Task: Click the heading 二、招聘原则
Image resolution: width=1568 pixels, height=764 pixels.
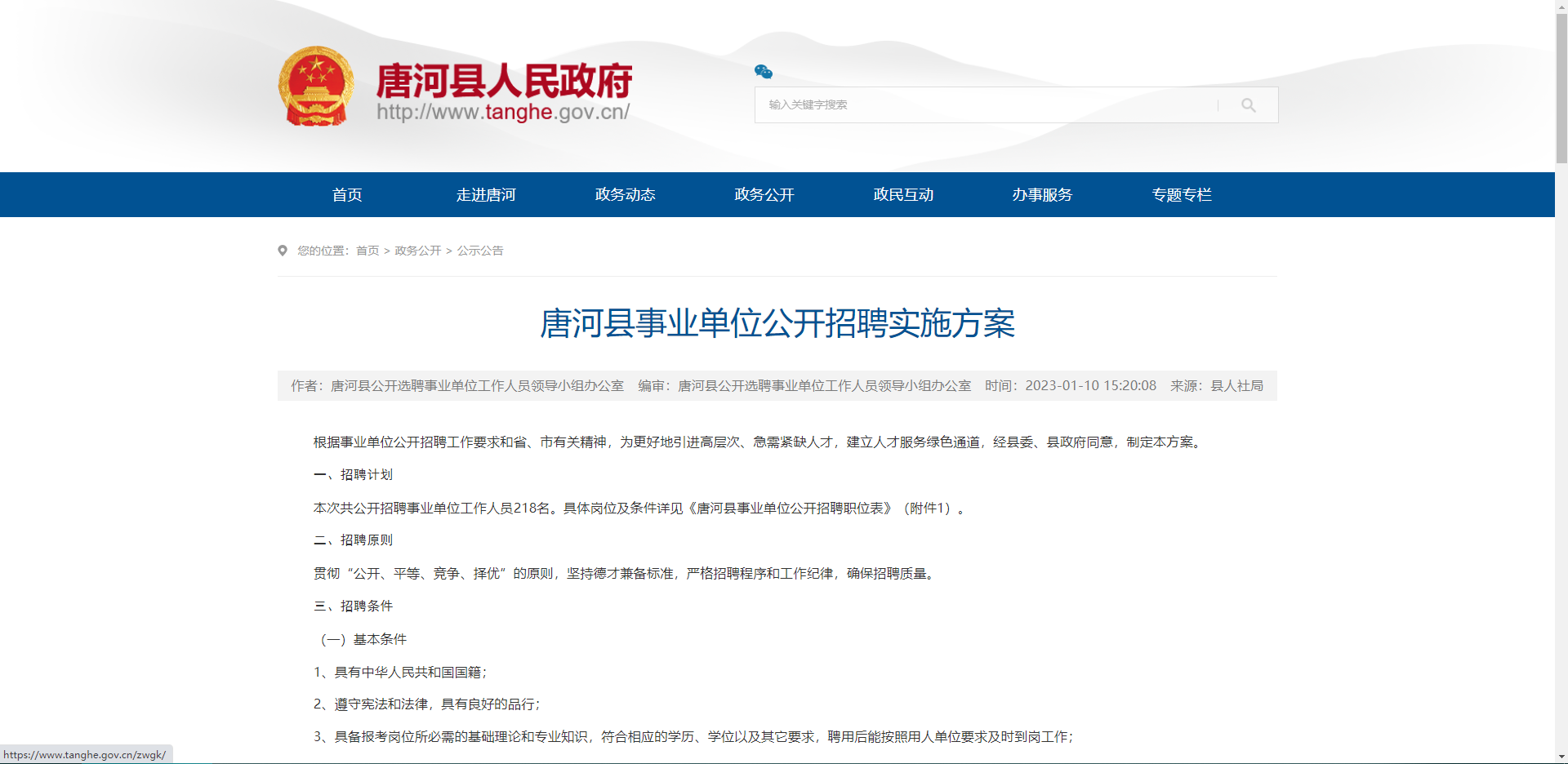Action: 354,540
